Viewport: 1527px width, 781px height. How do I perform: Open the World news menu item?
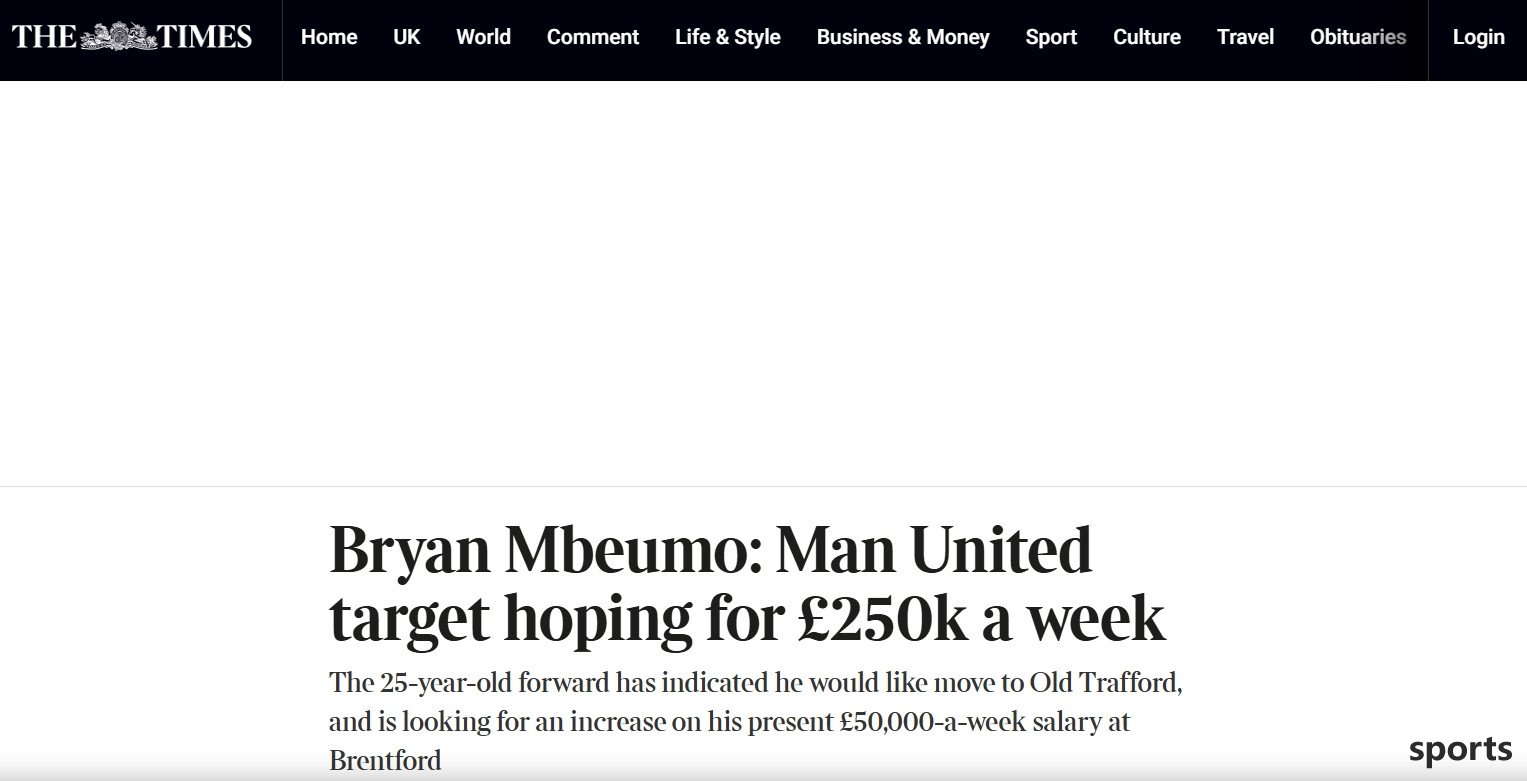[483, 37]
